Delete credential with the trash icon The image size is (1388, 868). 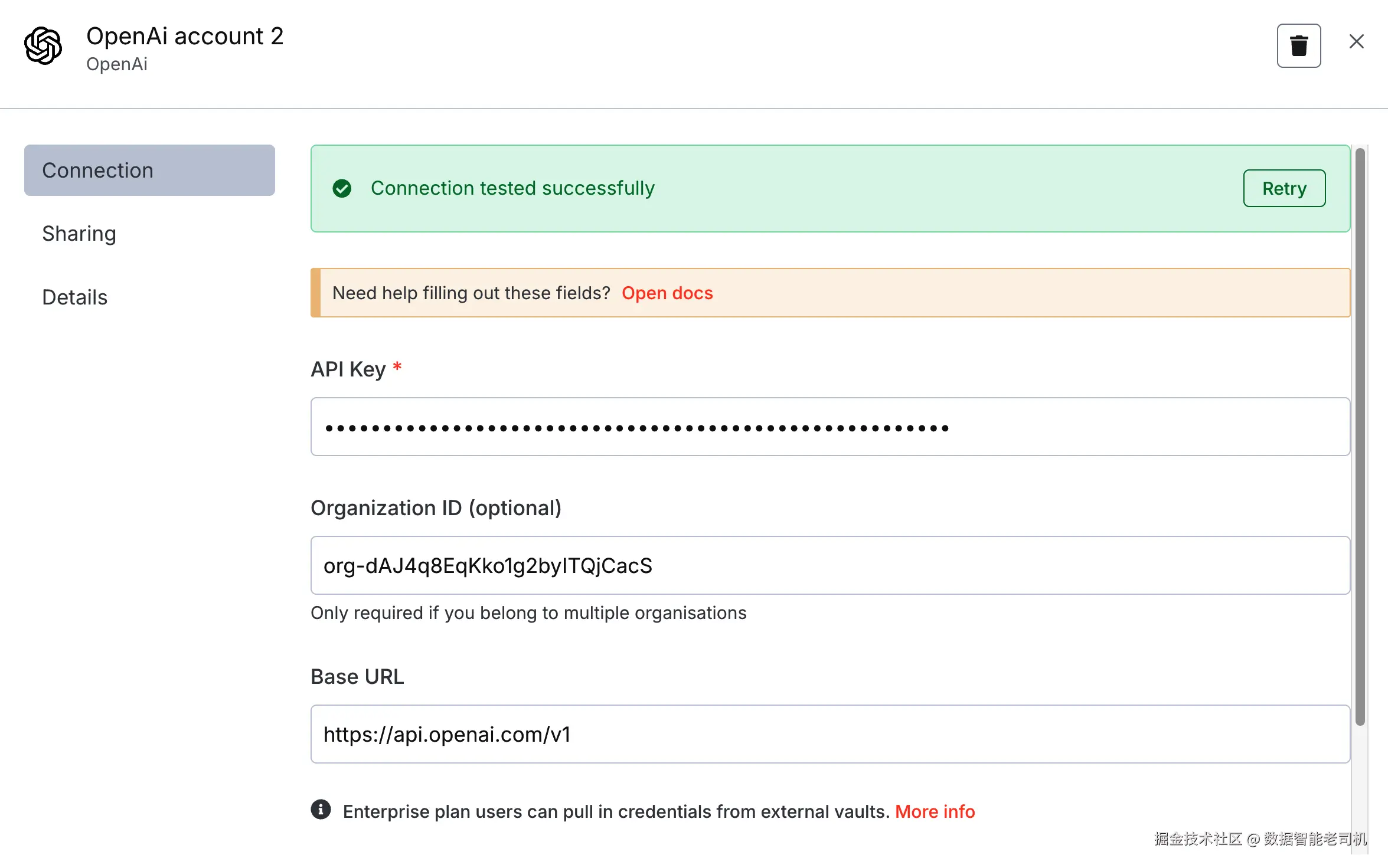point(1298,45)
